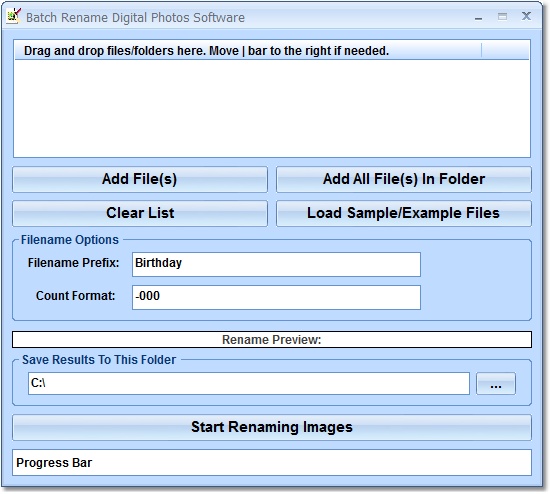This screenshot has width=550, height=494.
Task: Start Renaming Images
Action: coord(272,427)
